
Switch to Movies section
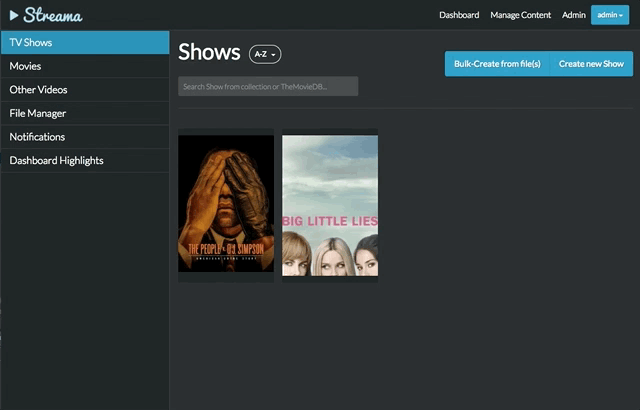[x=85, y=66]
